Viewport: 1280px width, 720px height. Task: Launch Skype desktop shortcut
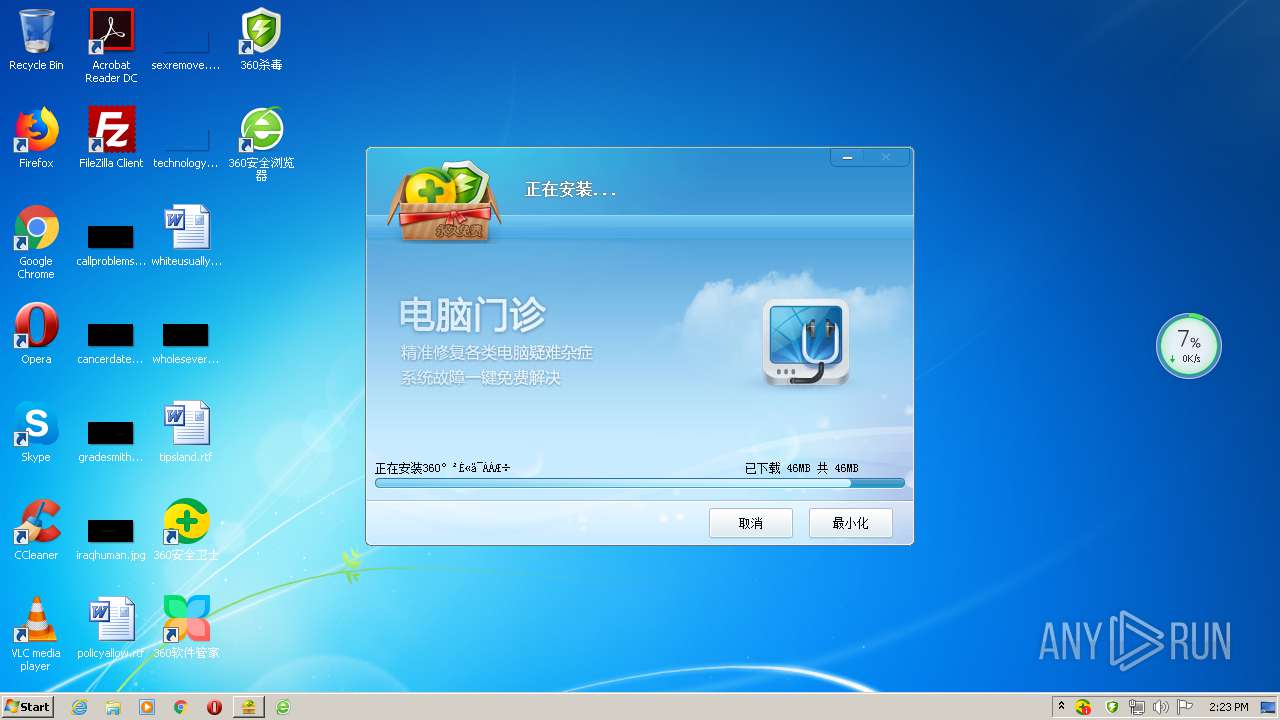36,432
